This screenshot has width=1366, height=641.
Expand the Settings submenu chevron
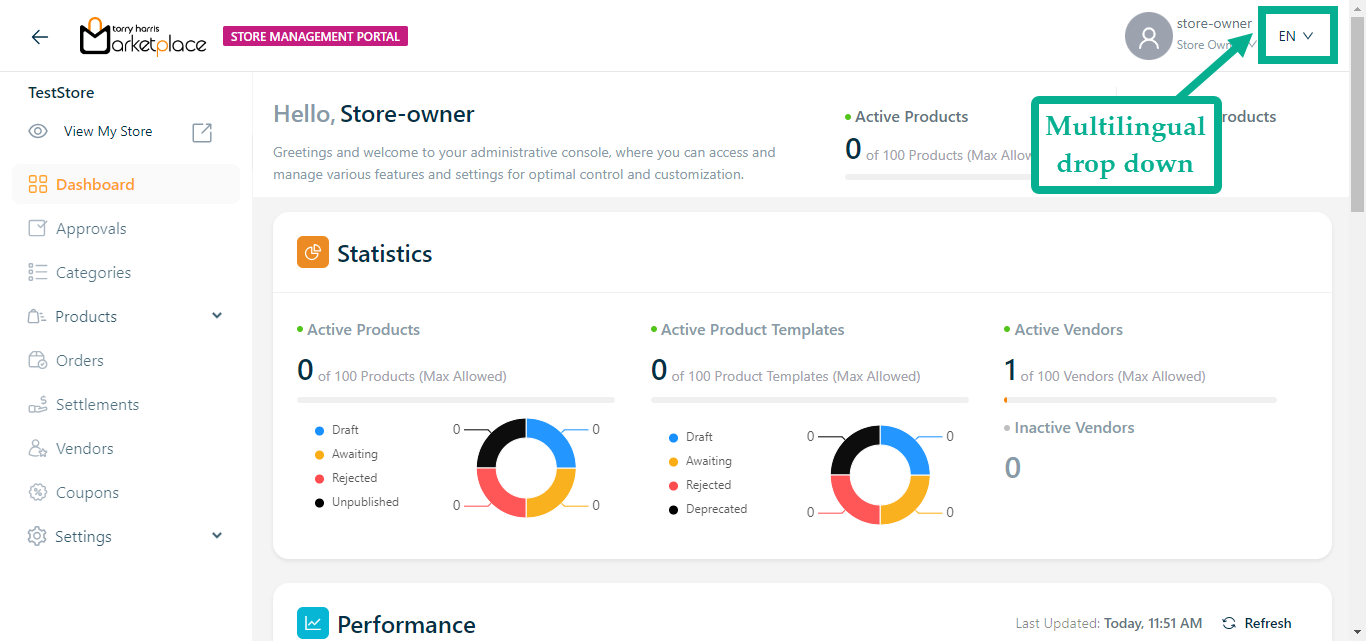click(x=217, y=536)
